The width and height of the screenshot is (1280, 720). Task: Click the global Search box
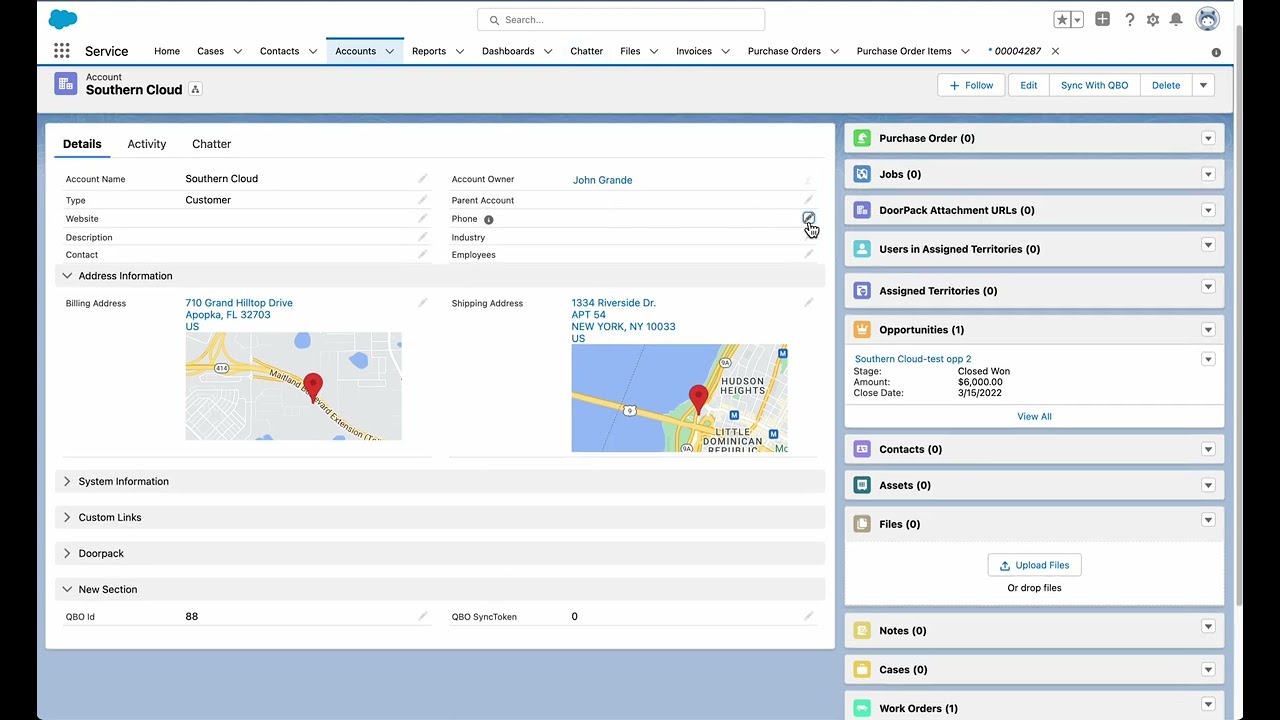pyautogui.click(x=621, y=20)
